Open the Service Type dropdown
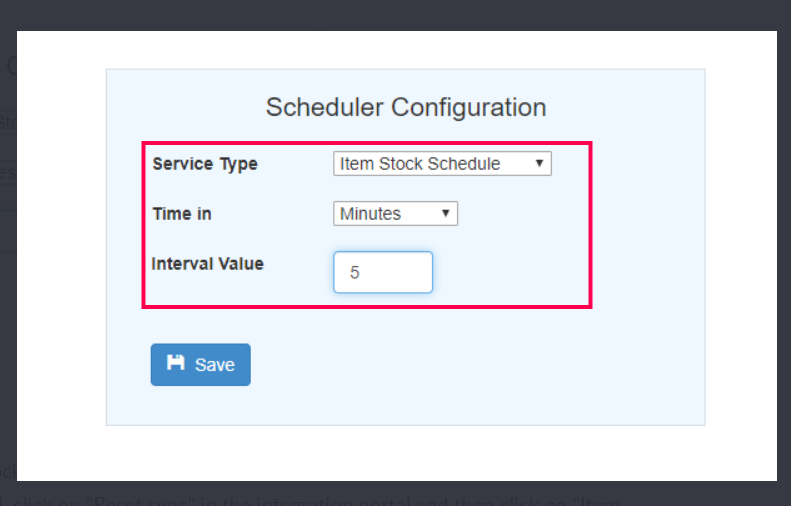This screenshot has width=791, height=506. click(x=441, y=164)
